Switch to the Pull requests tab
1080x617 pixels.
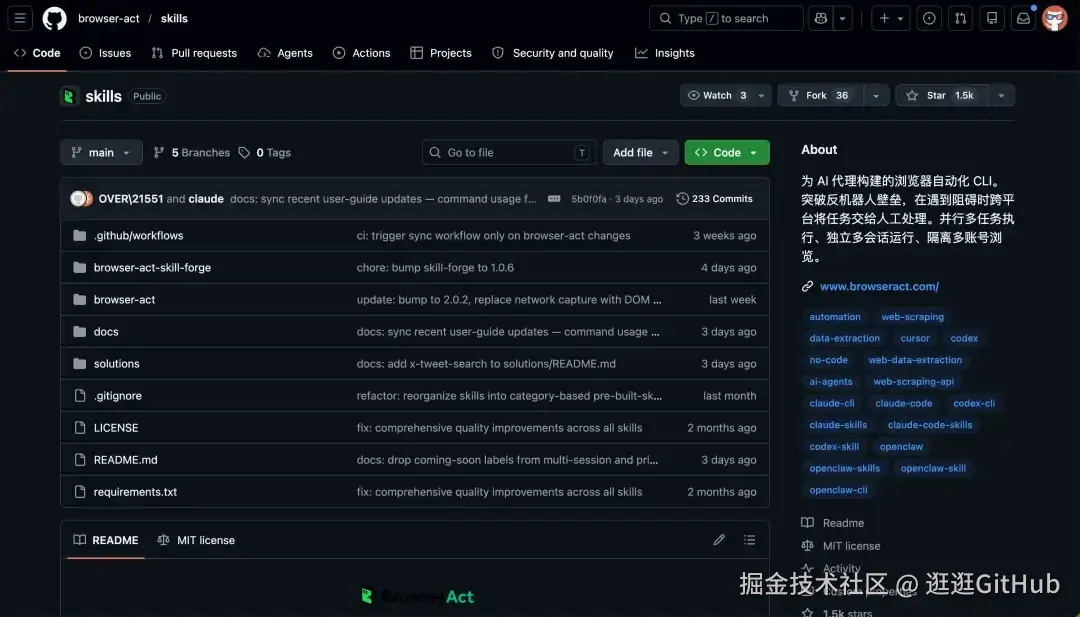pos(194,53)
